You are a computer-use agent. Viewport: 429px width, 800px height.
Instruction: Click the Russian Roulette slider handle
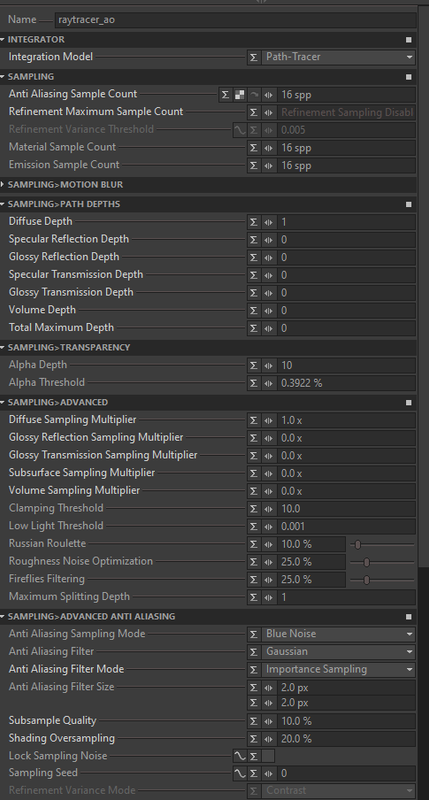coord(358,544)
